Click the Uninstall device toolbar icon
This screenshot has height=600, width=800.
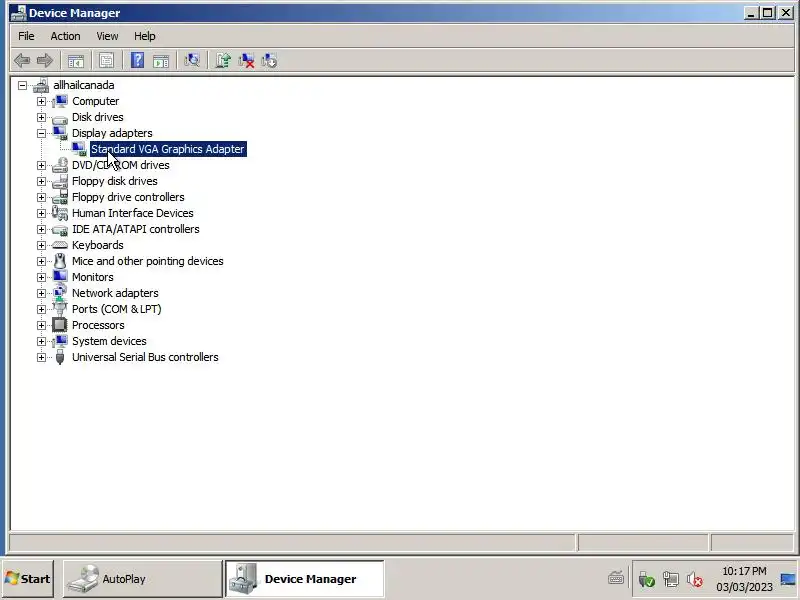point(246,60)
